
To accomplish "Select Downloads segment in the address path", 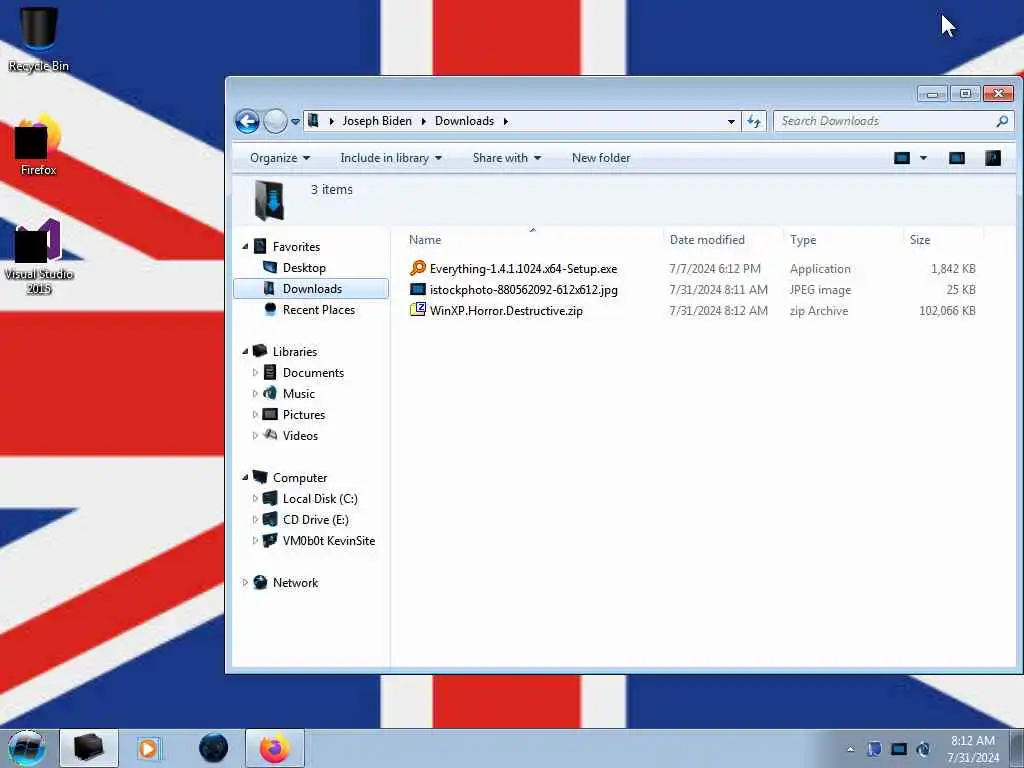I will click(464, 121).
